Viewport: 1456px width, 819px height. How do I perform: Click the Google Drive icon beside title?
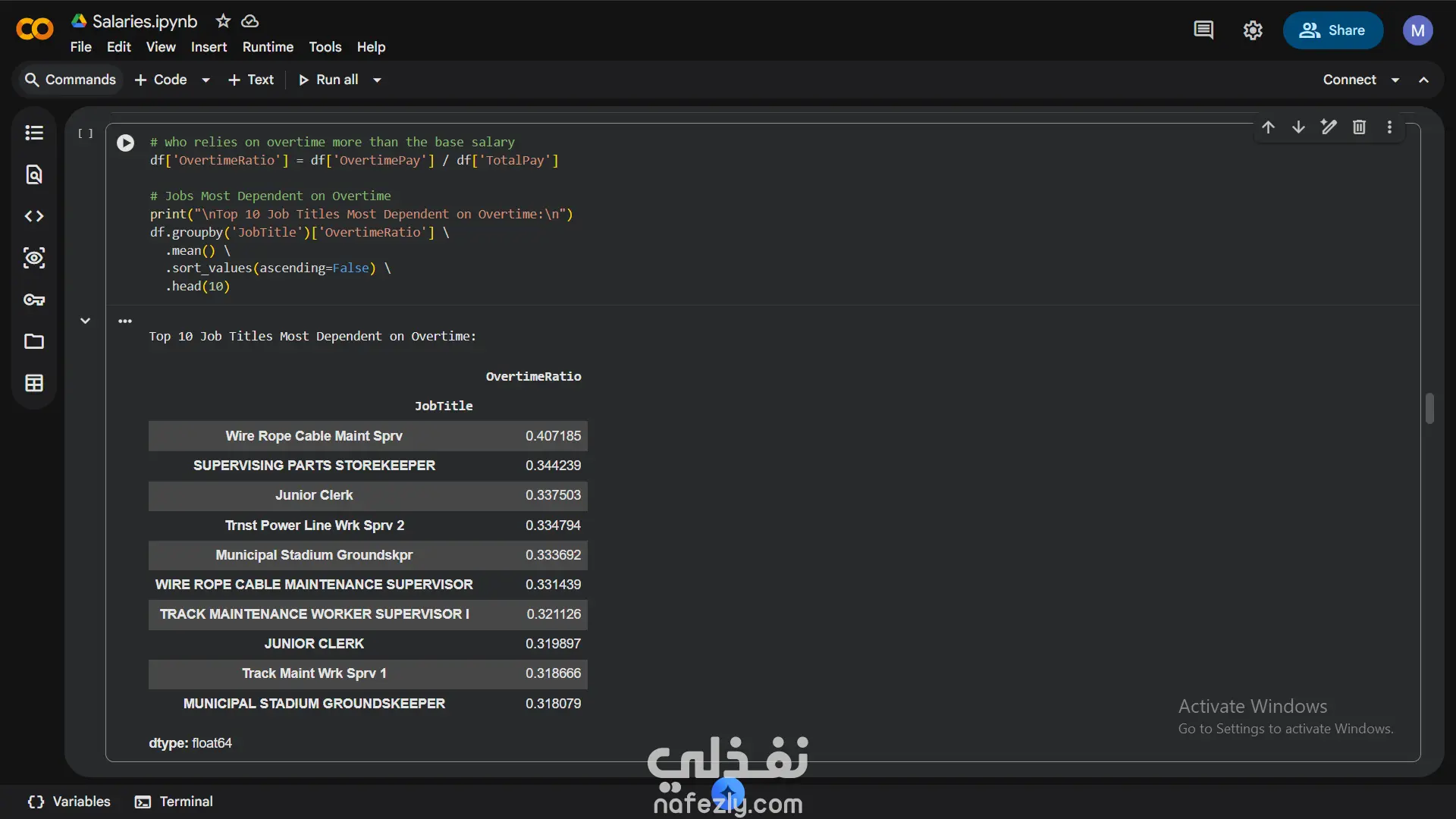point(79,20)
